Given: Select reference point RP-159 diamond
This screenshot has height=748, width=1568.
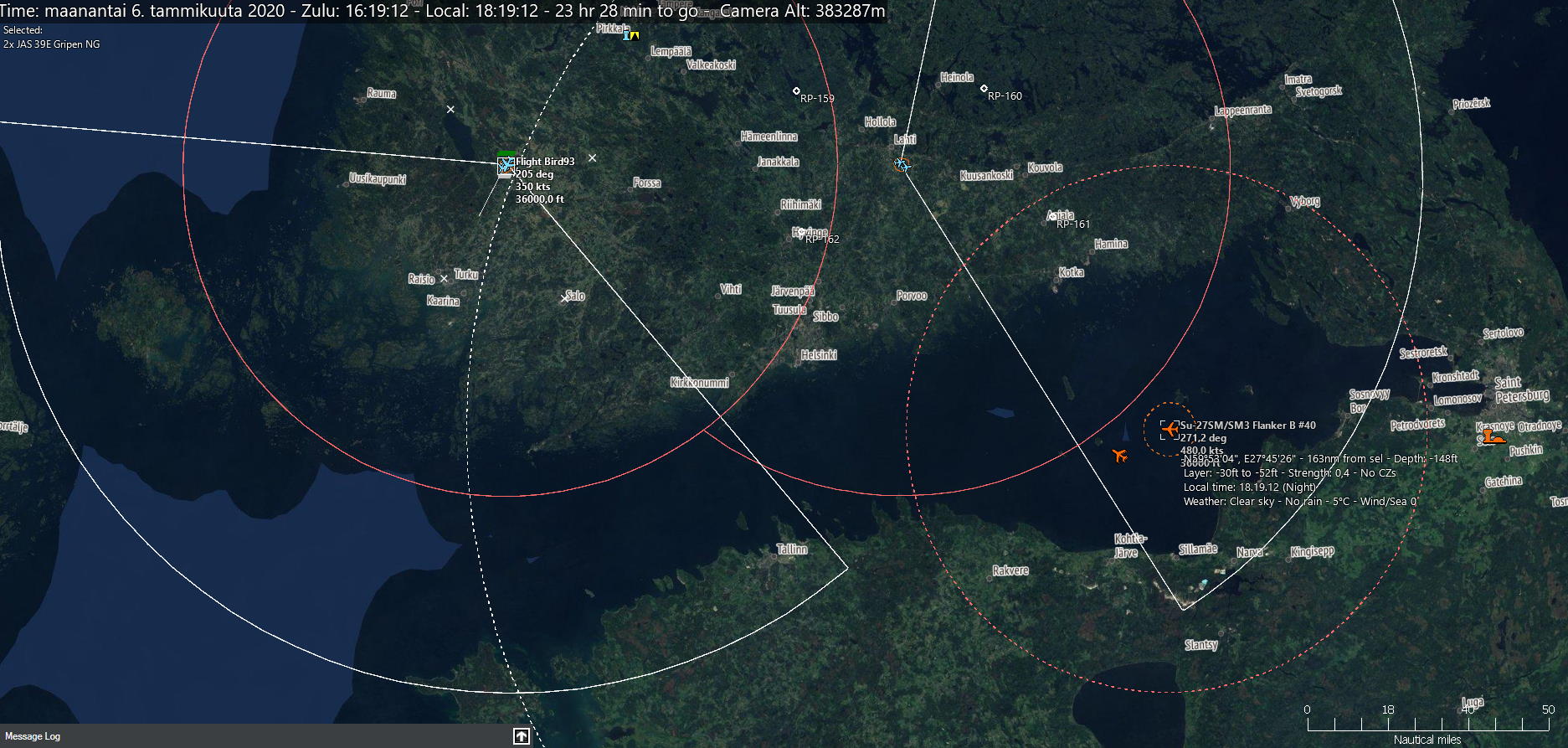Looking at the screenshot, I should coord(796,90).
